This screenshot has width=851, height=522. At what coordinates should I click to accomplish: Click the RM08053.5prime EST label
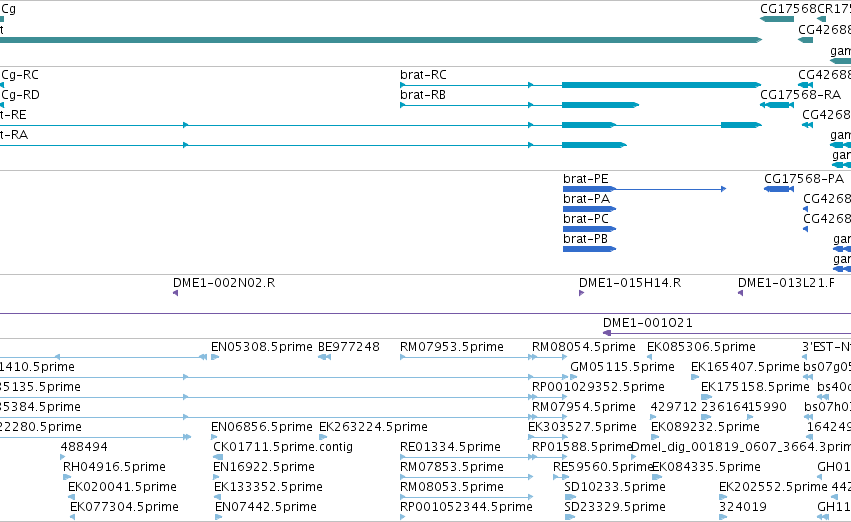tap(452, 487)
